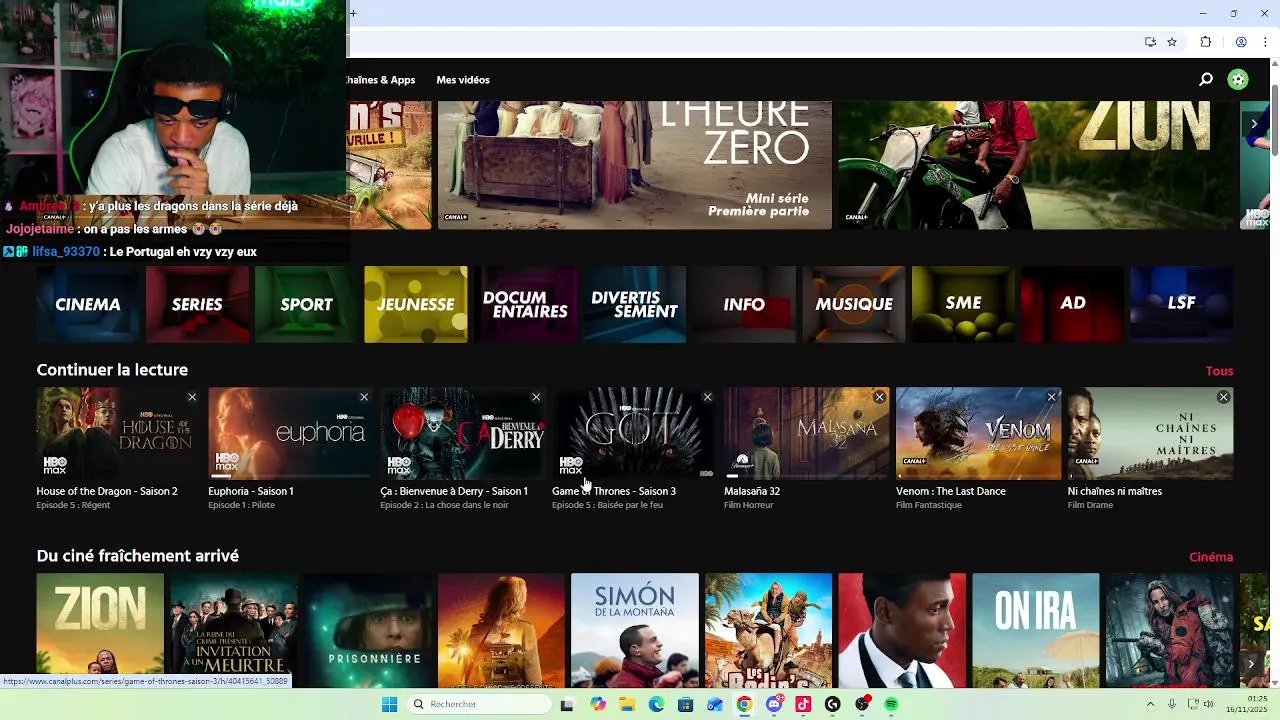
Task: Open File Explorer from the taskbar
Action: pos(627,704)
